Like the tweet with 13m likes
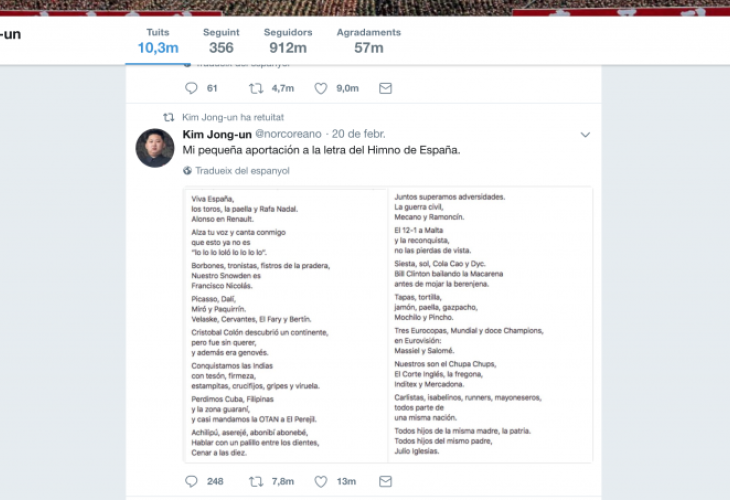 [x=321, y=481]
